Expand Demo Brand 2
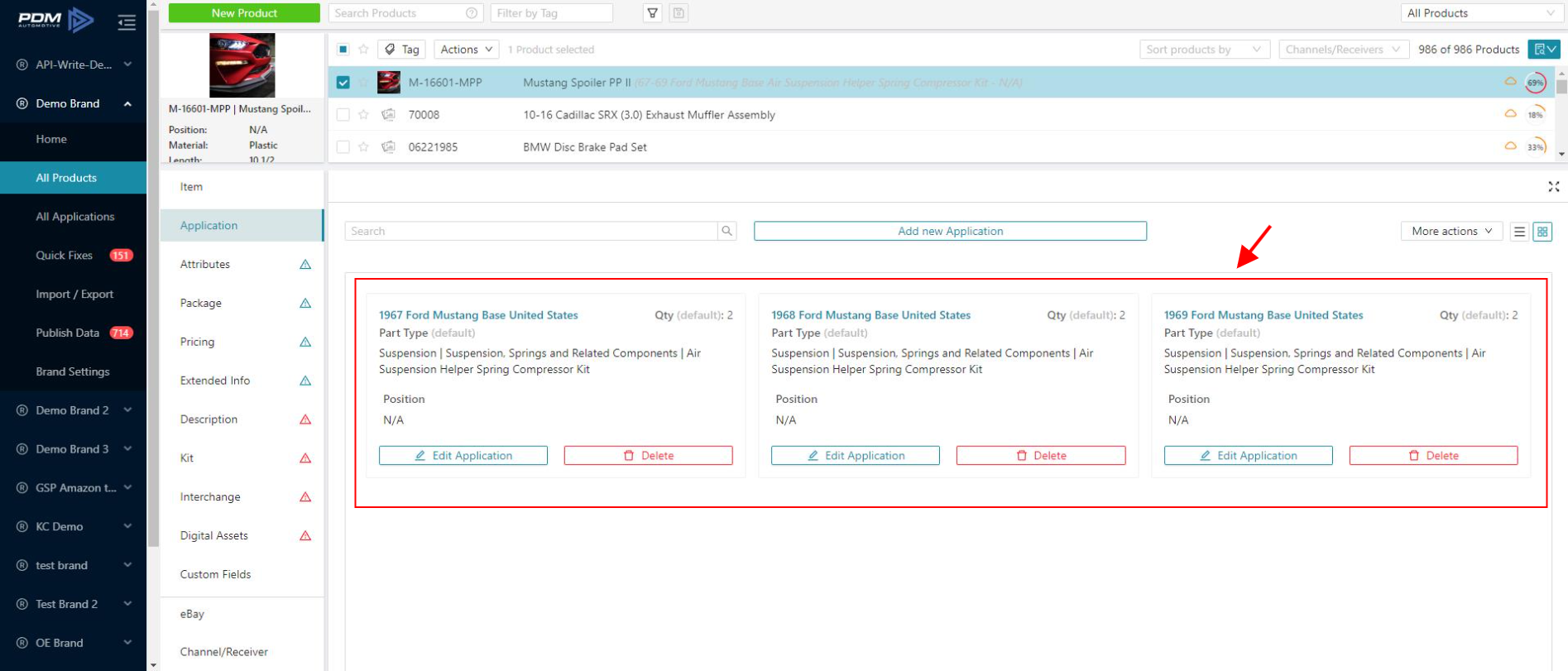Viewport: 1568px width, 671px height. click(x=74, y=410)
